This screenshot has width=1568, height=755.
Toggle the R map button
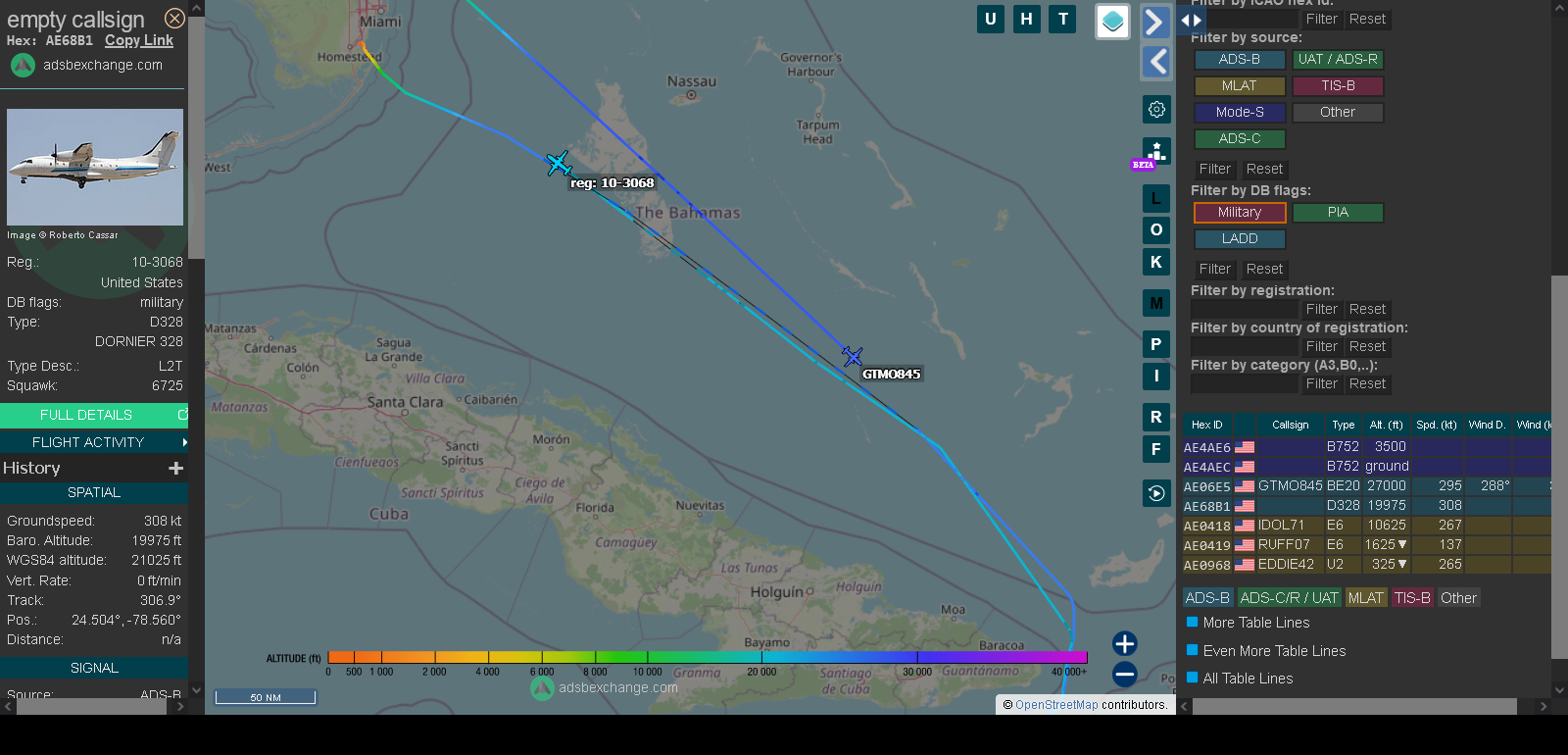coord(1156,417)
